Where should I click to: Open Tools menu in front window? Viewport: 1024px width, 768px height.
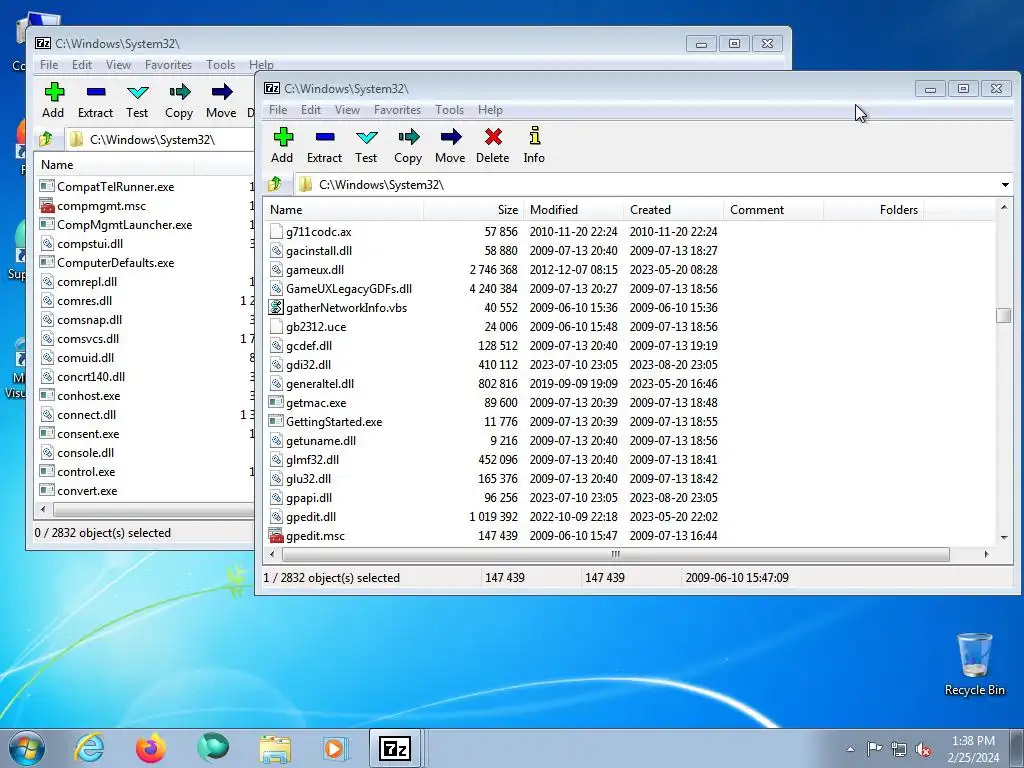(x=449, y=110)
